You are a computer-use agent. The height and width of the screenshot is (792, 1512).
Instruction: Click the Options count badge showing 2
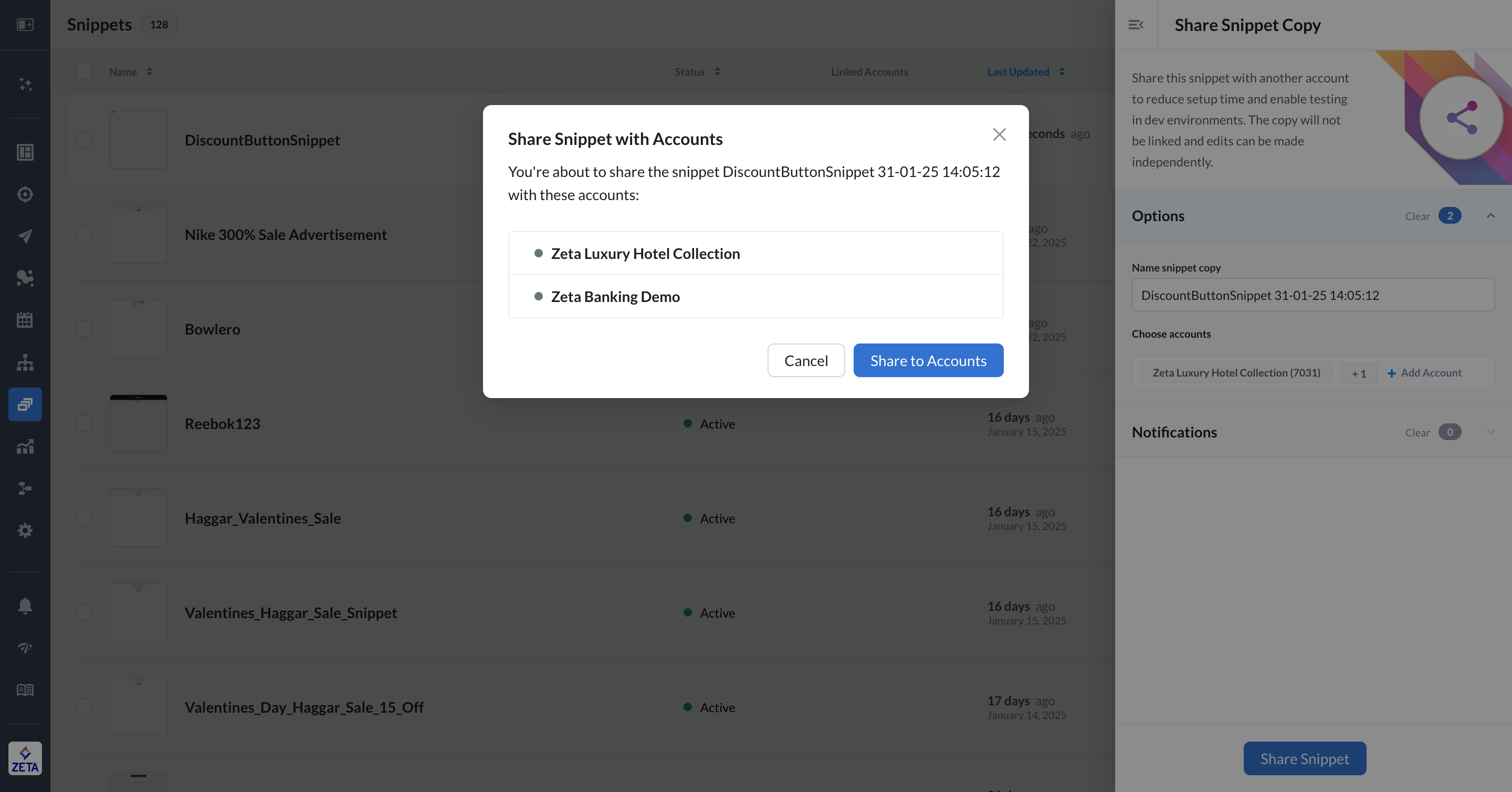1449,215
